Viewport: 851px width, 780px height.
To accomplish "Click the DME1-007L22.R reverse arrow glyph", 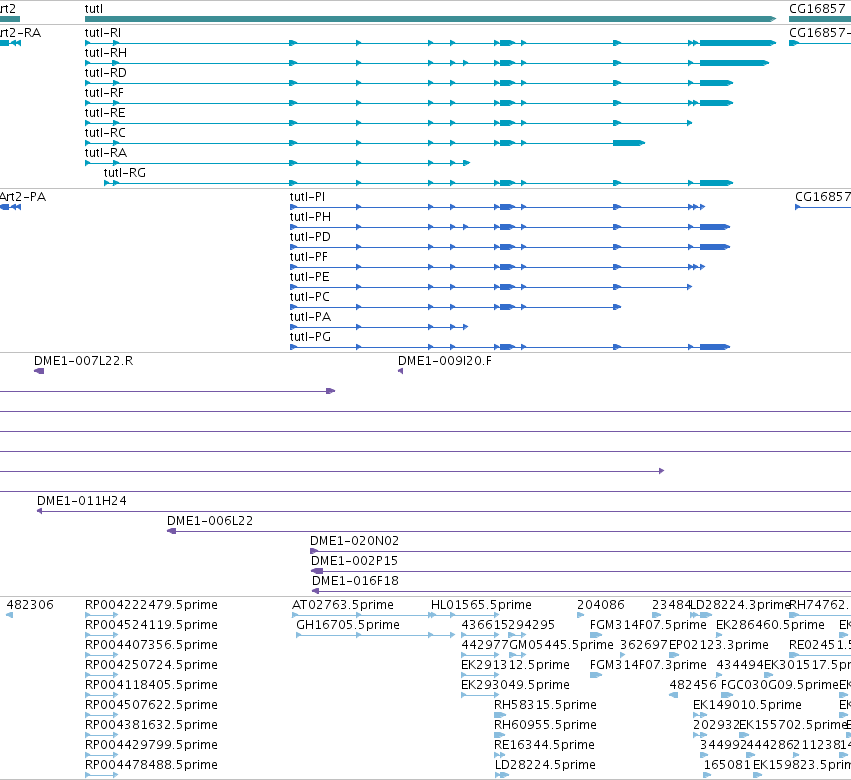I will [39, 371].
